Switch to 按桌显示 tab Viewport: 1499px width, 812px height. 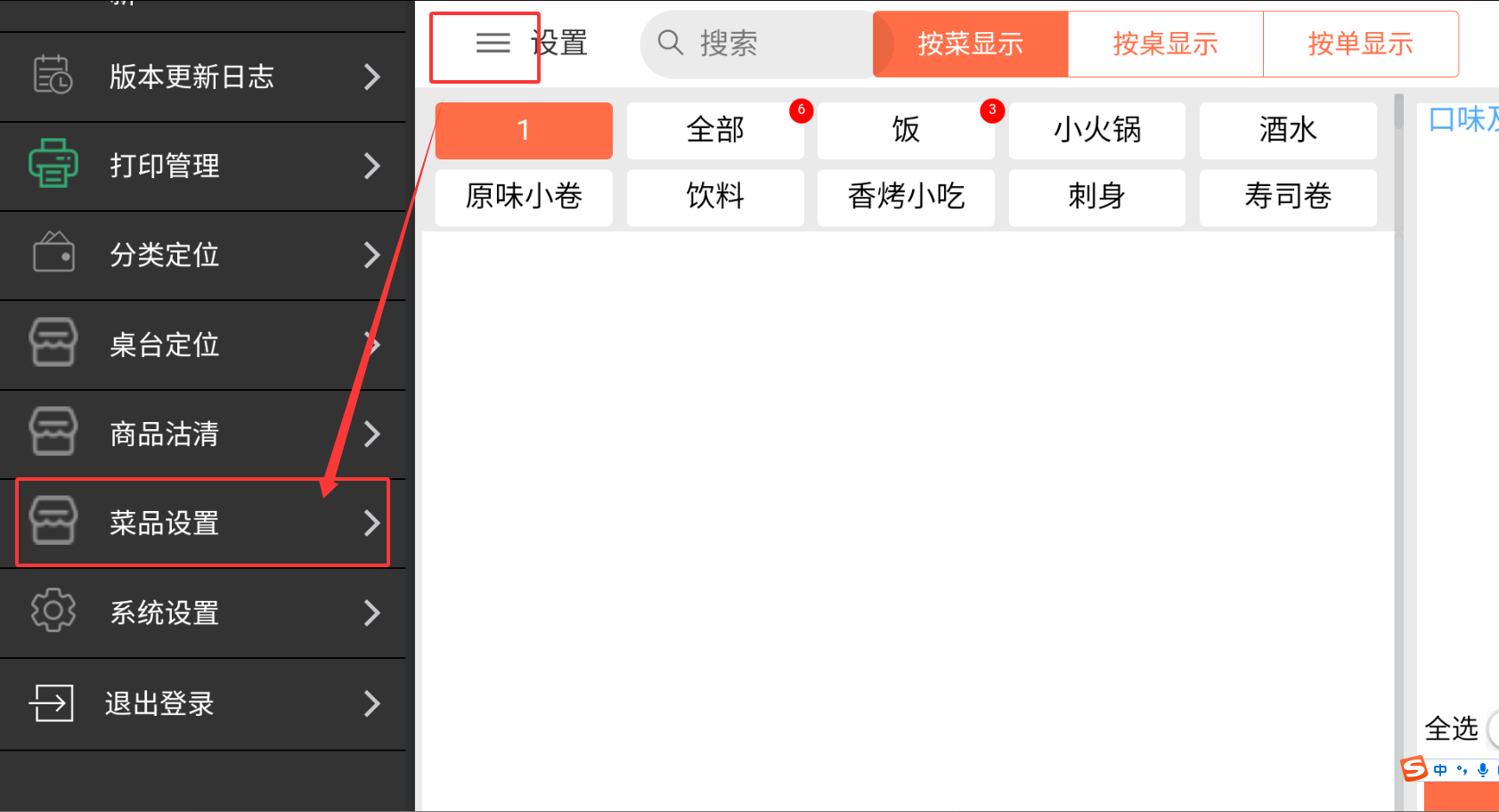[x=1165, y=44]
